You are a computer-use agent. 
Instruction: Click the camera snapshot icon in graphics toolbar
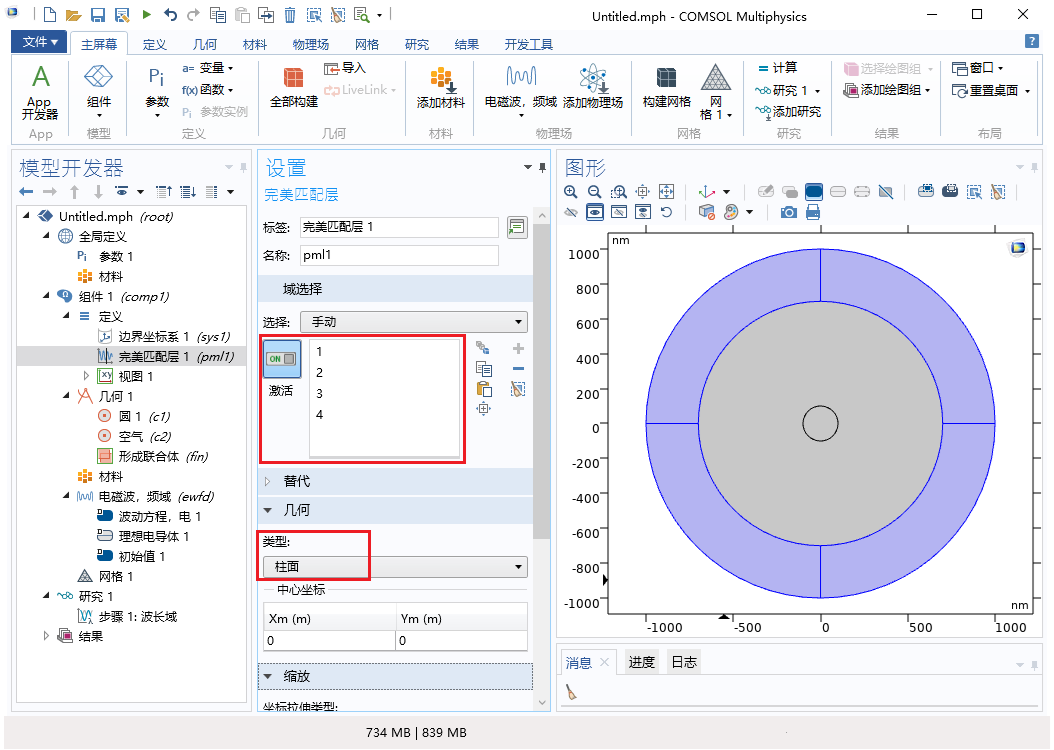789,212
